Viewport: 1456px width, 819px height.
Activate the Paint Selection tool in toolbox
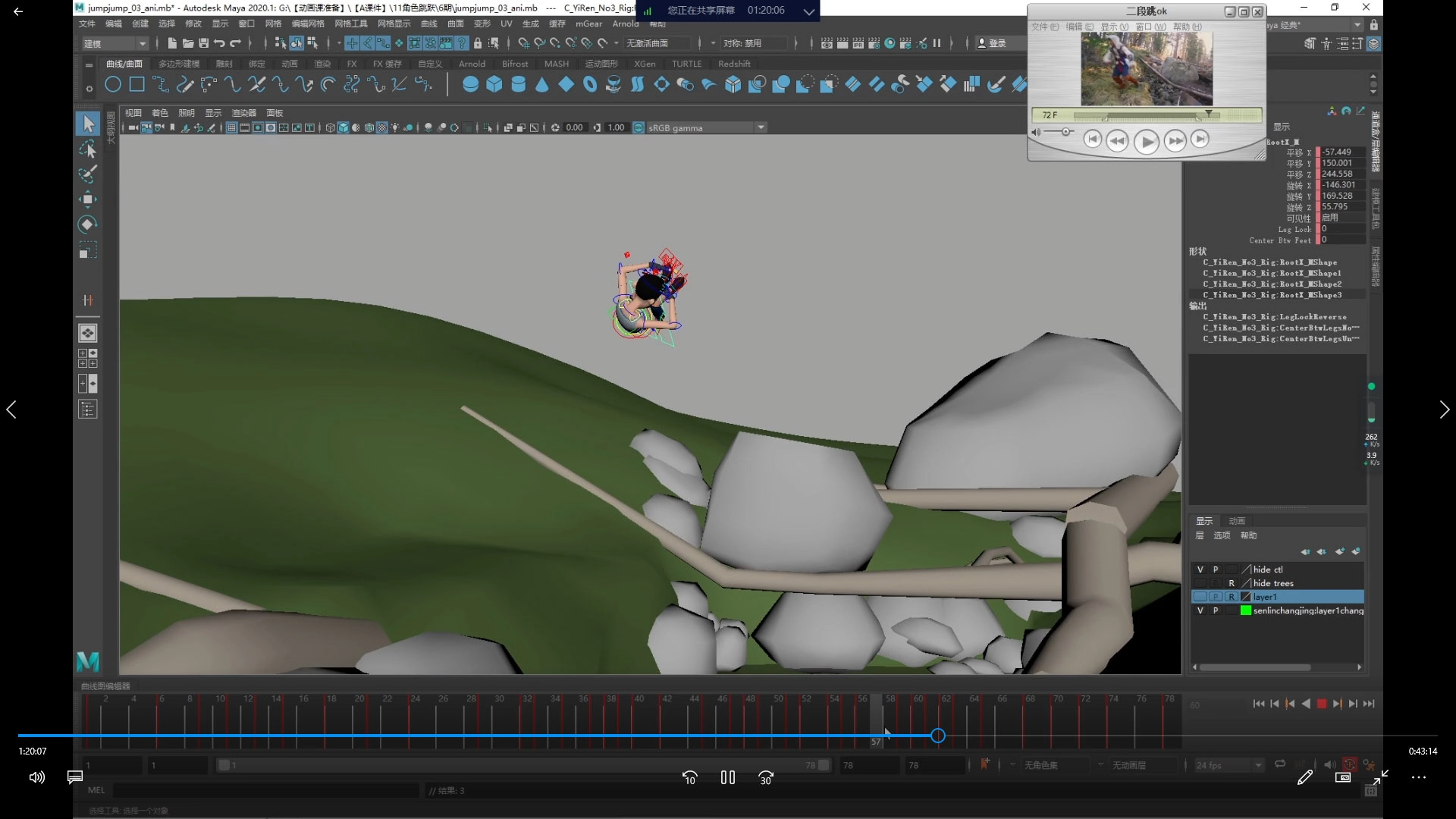coord(87,174)
